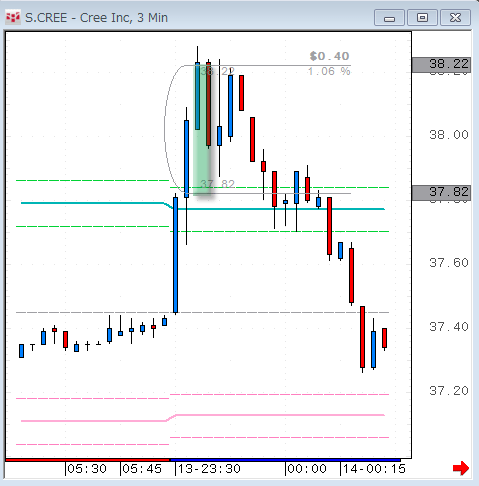Click the red scroll-forward arrow
This screenshot has width=479, height=486.
click(461, 468)
